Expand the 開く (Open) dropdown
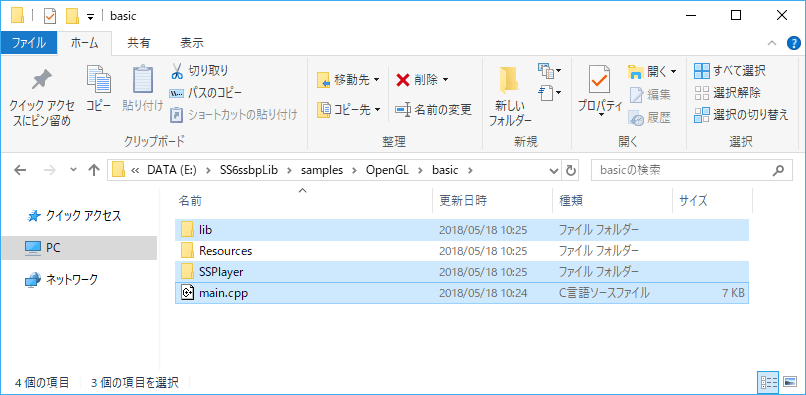806x395 pixels. coord(652,71)
